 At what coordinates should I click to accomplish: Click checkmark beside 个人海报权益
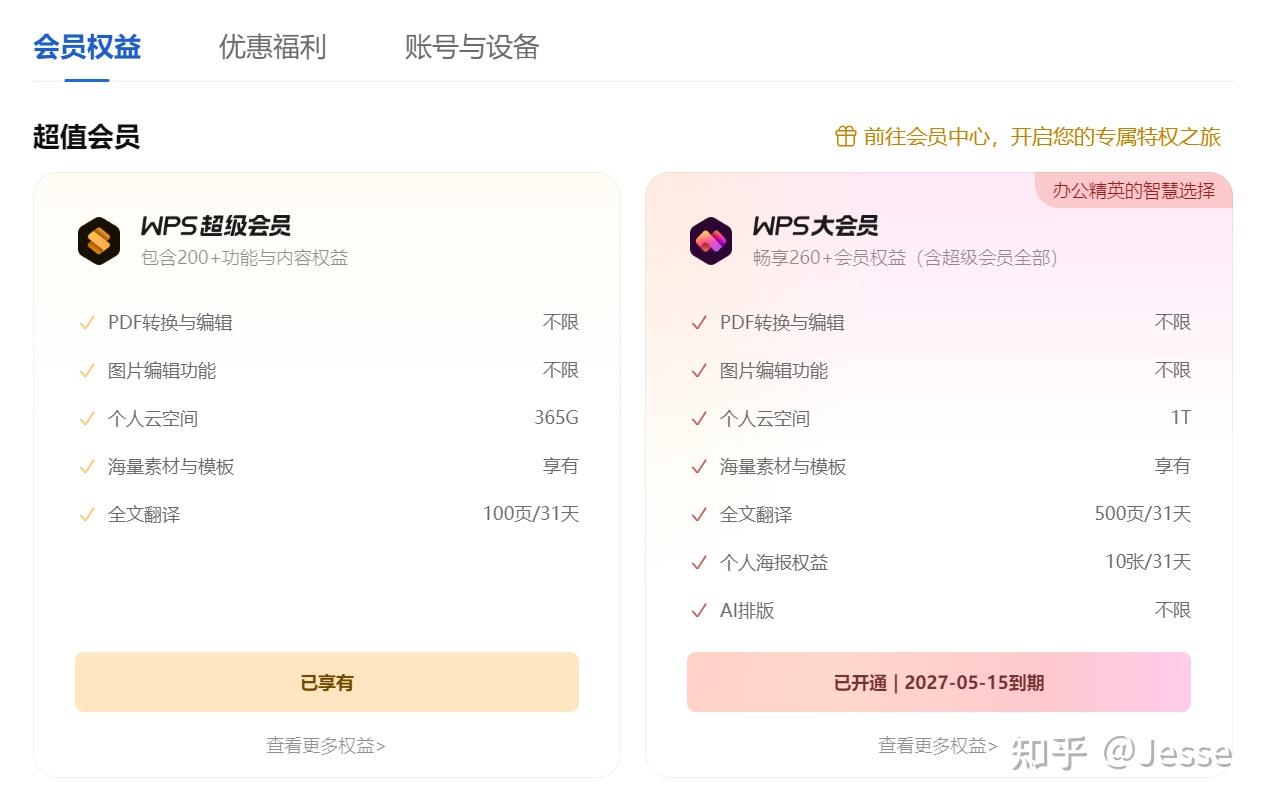point(699,563)
